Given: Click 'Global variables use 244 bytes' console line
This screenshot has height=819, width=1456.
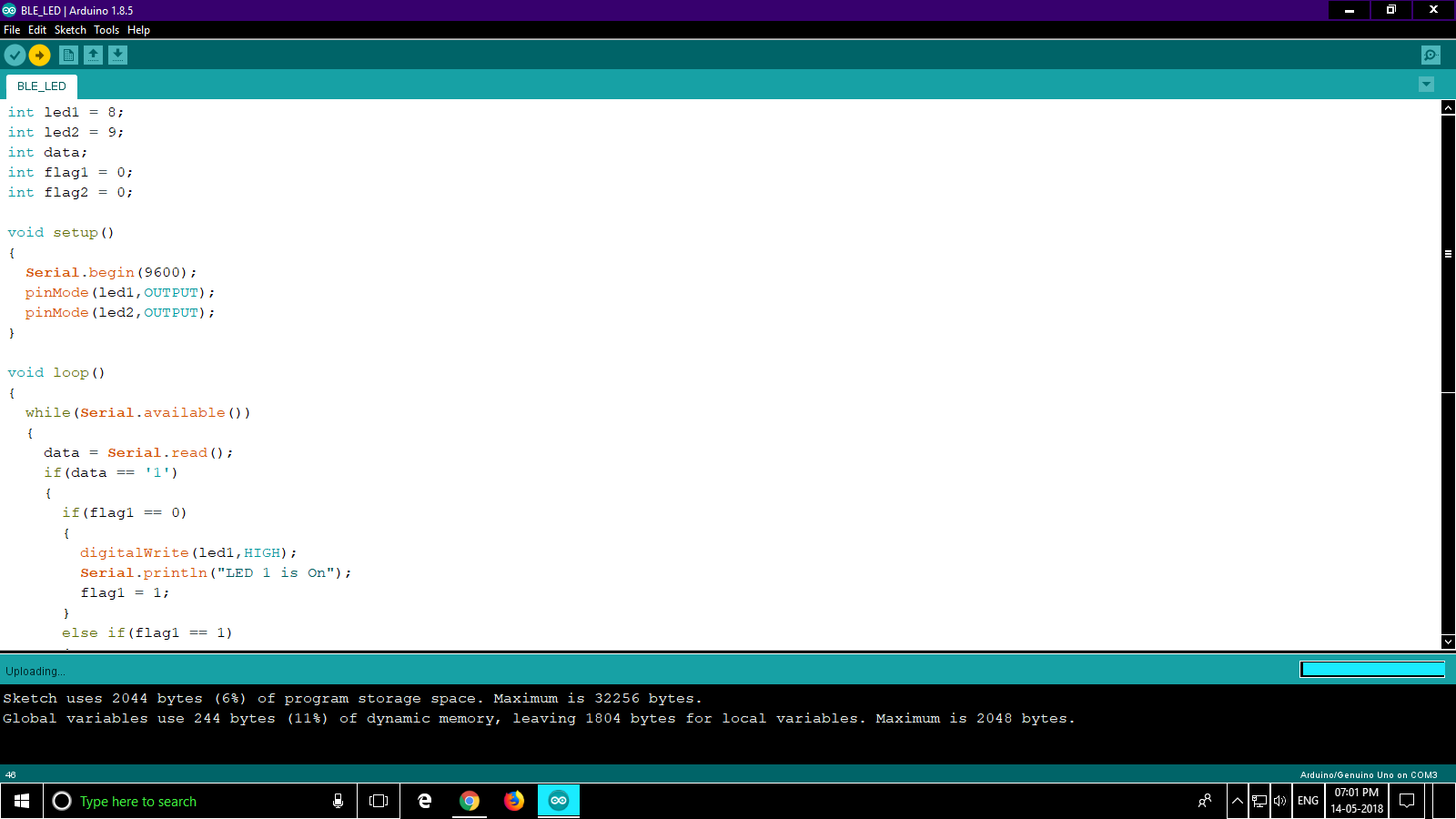Looking at the screenshot, I should pyautogui.click(x=539, y=718).
